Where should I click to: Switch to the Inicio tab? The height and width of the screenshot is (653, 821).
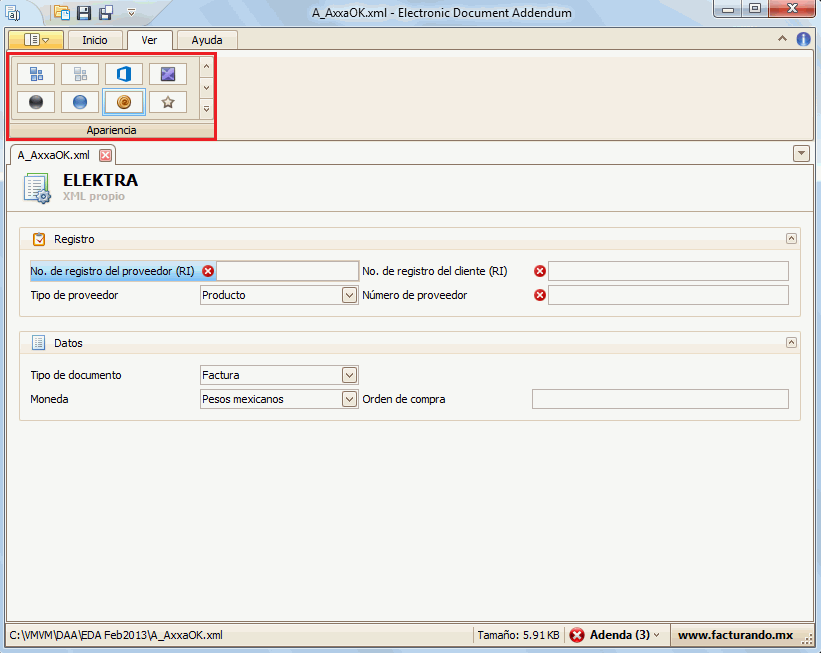95,40
